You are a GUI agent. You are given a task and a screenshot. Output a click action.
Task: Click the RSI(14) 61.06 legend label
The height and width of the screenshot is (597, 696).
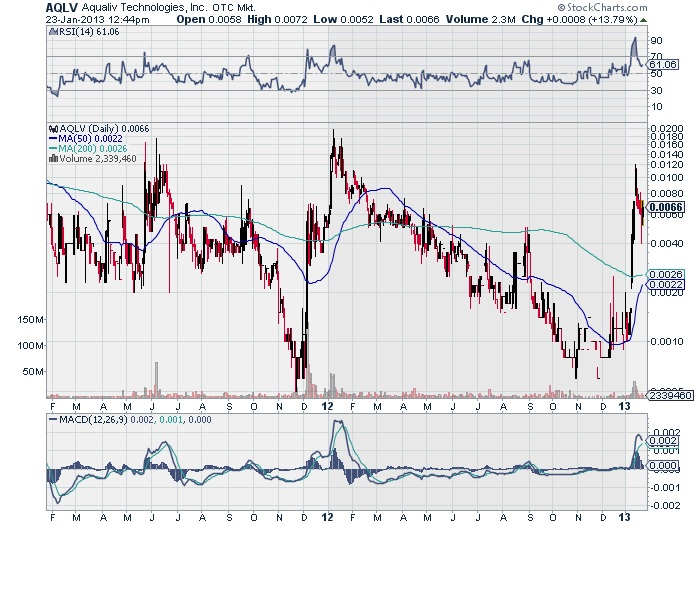click(89, 32)
